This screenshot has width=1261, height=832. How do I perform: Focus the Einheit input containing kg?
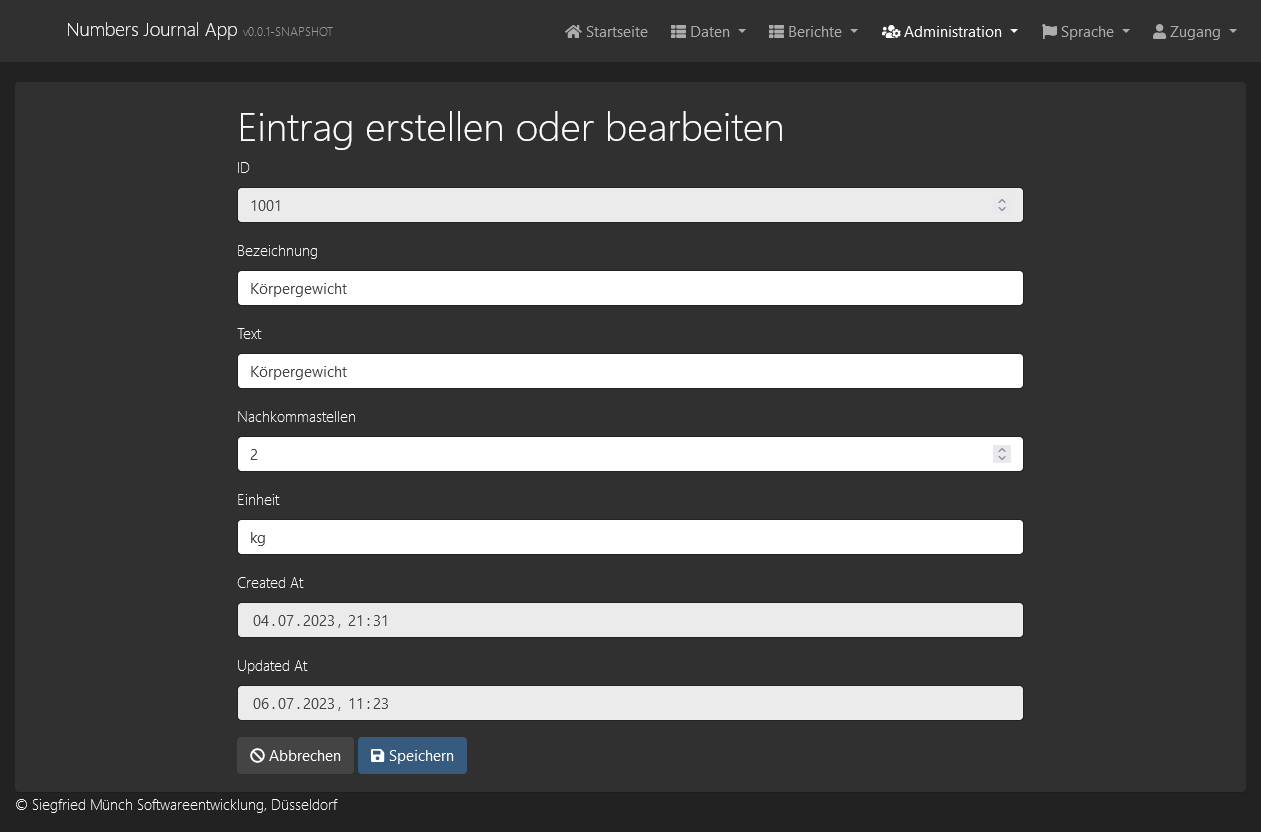click(x=630, y=537)
